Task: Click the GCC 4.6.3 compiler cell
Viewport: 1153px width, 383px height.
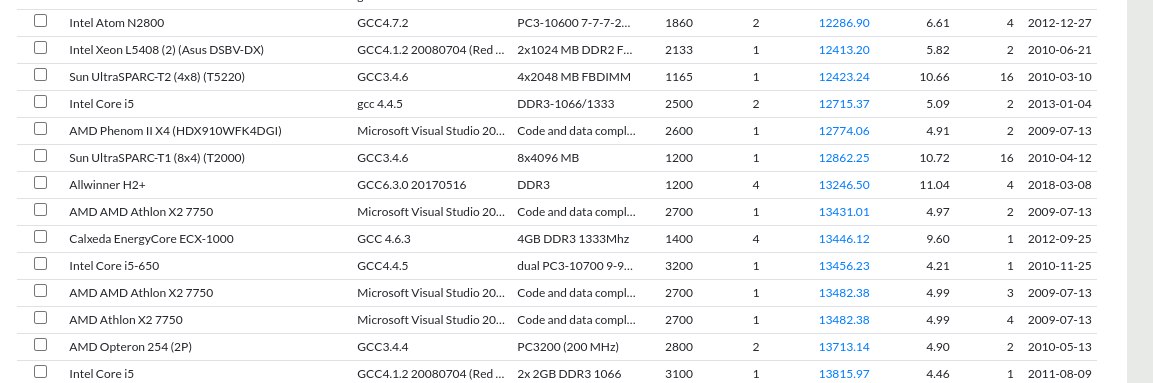Action: pyautogui.click(x=384, y=239)
